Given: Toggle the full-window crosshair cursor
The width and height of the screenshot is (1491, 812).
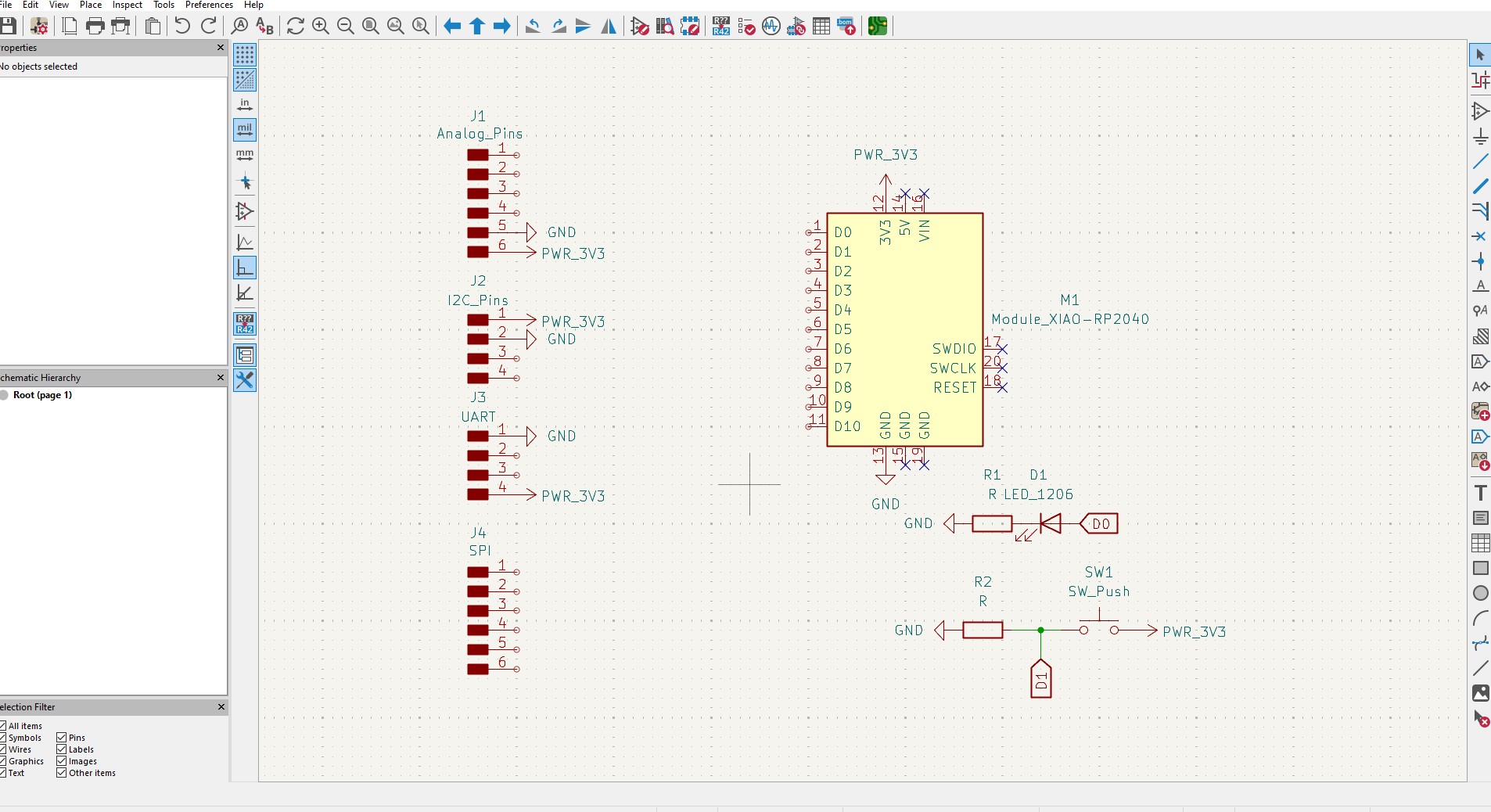Looking at the screenshot, I should pyautogui.click(x=245, y=182).
